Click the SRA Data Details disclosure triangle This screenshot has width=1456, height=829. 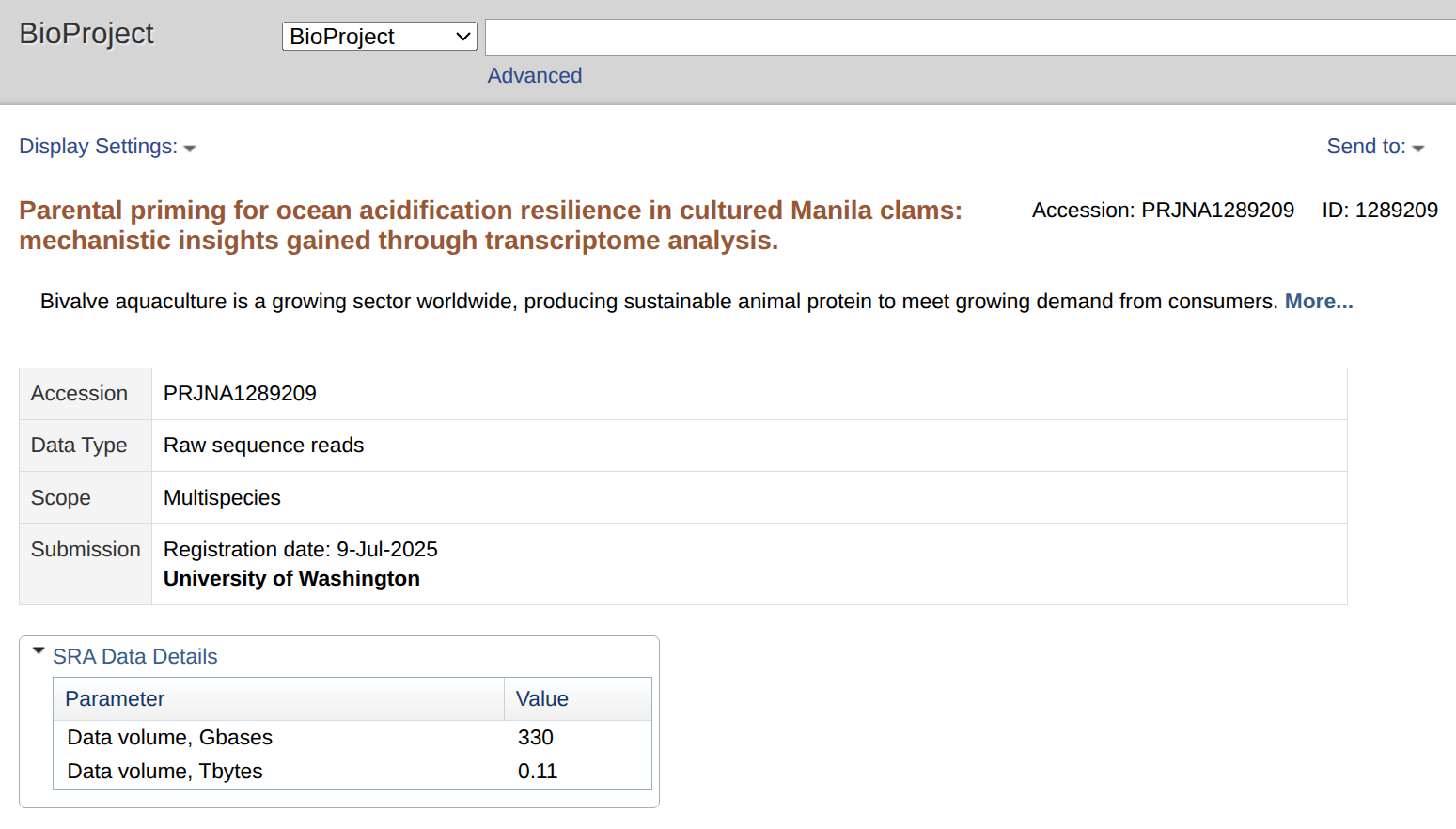(x=39, y=649)
